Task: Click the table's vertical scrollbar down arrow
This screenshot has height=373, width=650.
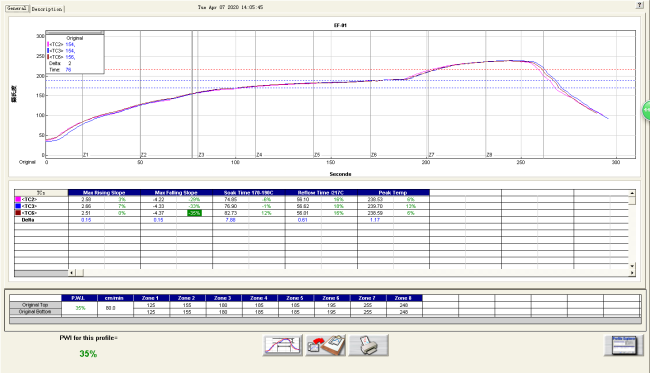Action: tap(632, 266)
